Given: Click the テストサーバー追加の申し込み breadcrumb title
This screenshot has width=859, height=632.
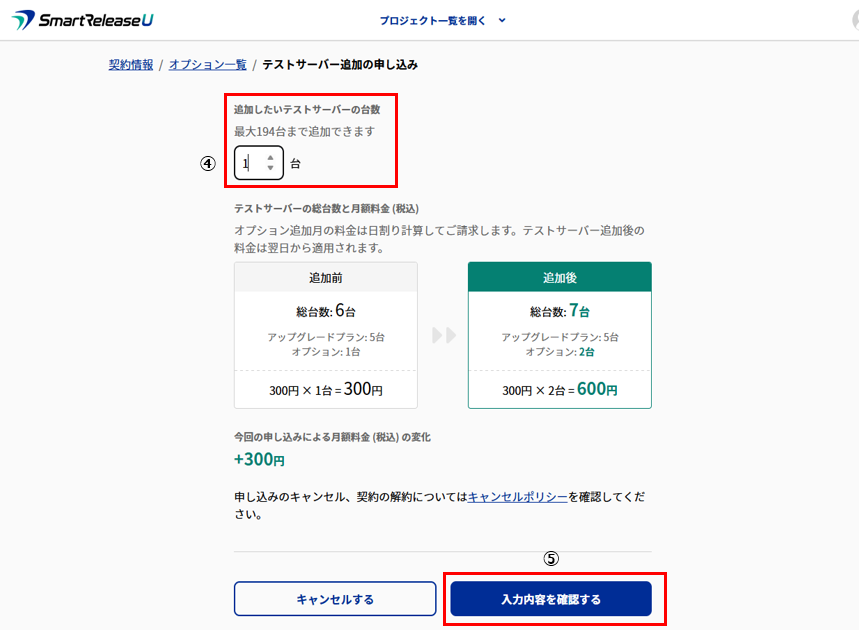Looking at the screenshot, I should click(340, 65).
